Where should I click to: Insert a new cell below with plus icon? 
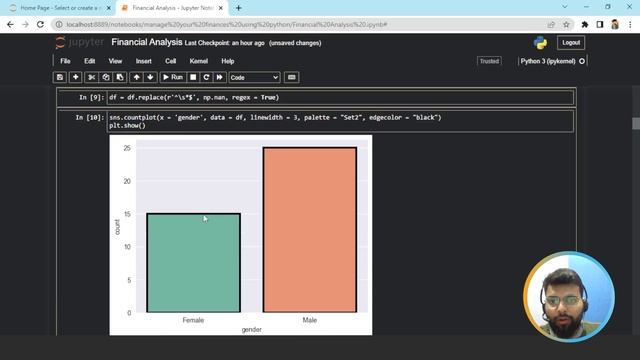(x=76, y=77)
